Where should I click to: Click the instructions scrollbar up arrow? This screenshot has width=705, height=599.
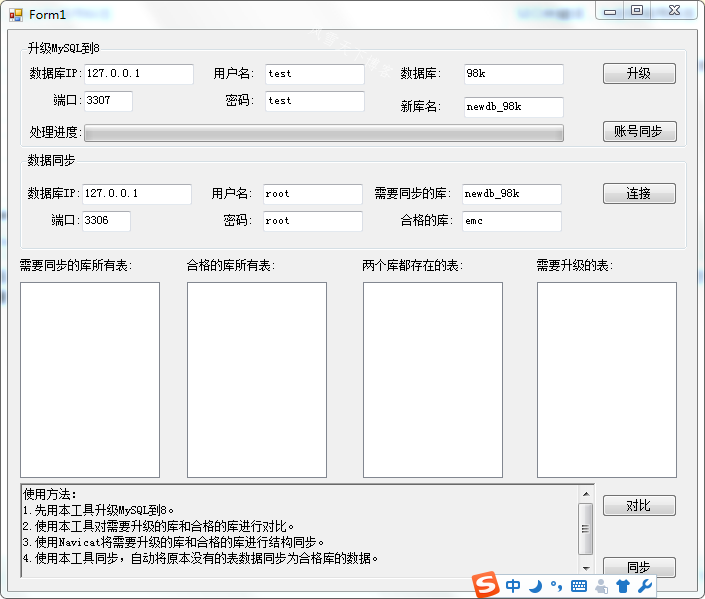586,494
